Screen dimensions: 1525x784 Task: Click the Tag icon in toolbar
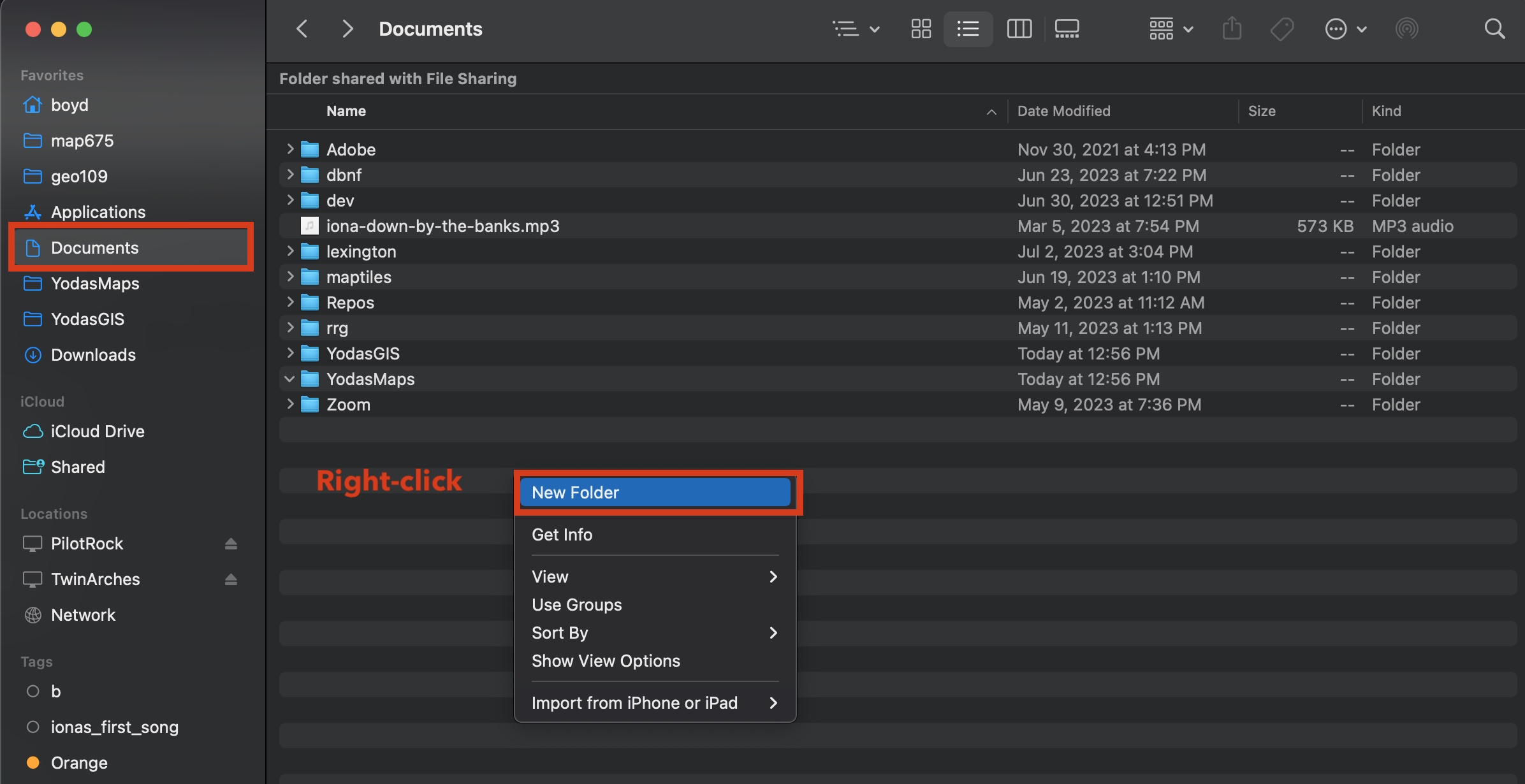[1282, 28]
